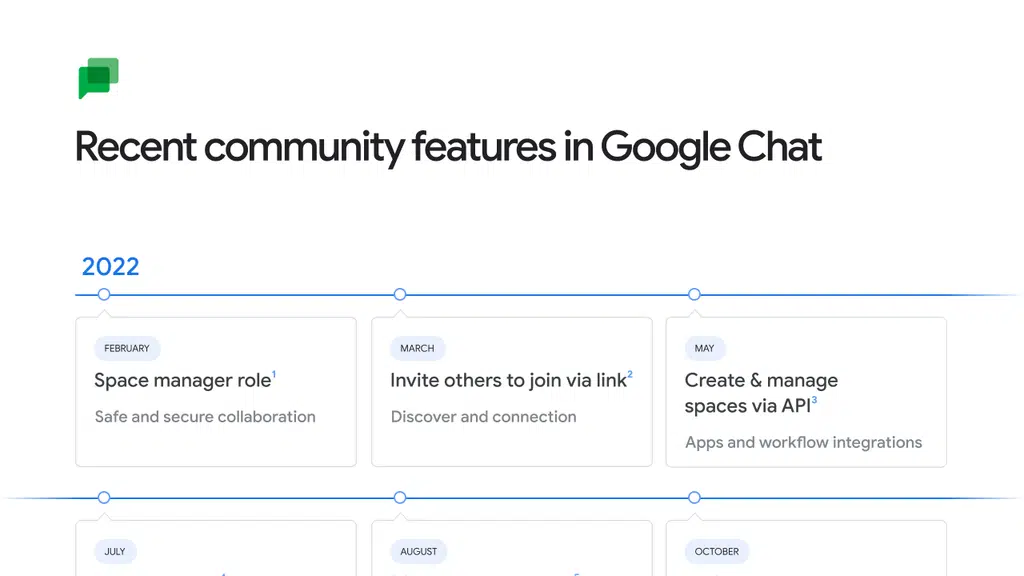
Task: Click the 2022 year label
Action: [x=110, y=266]
